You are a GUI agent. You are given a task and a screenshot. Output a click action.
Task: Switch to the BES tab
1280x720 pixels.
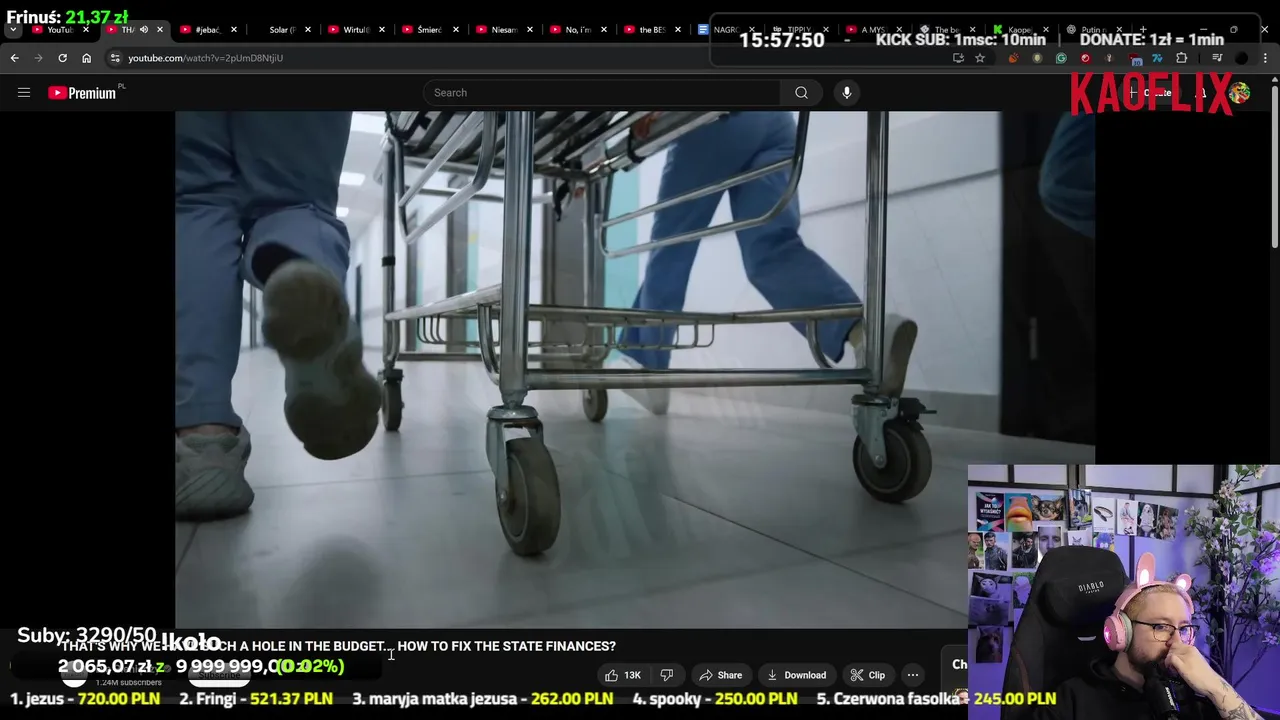point(650,30)
